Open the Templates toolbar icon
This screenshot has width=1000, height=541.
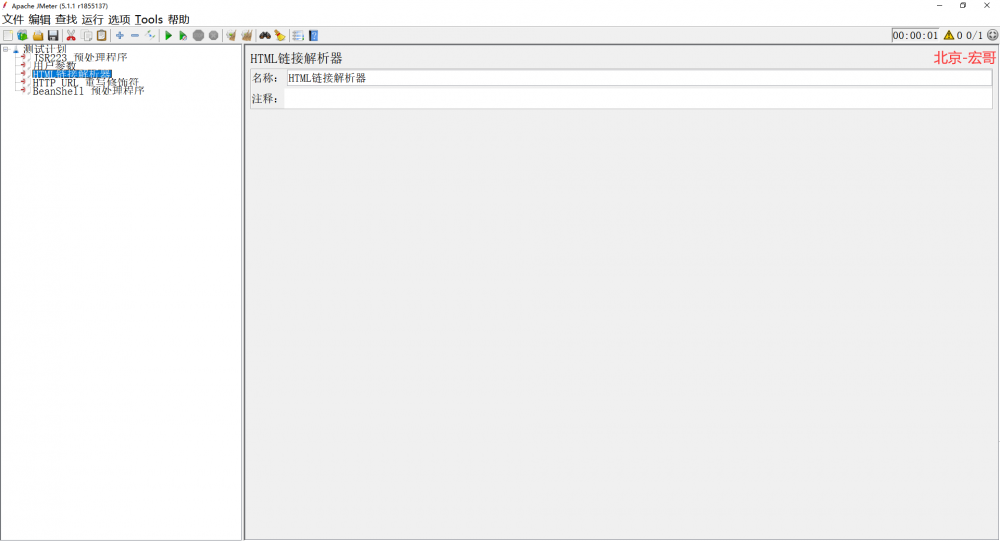tap(23, 36)
